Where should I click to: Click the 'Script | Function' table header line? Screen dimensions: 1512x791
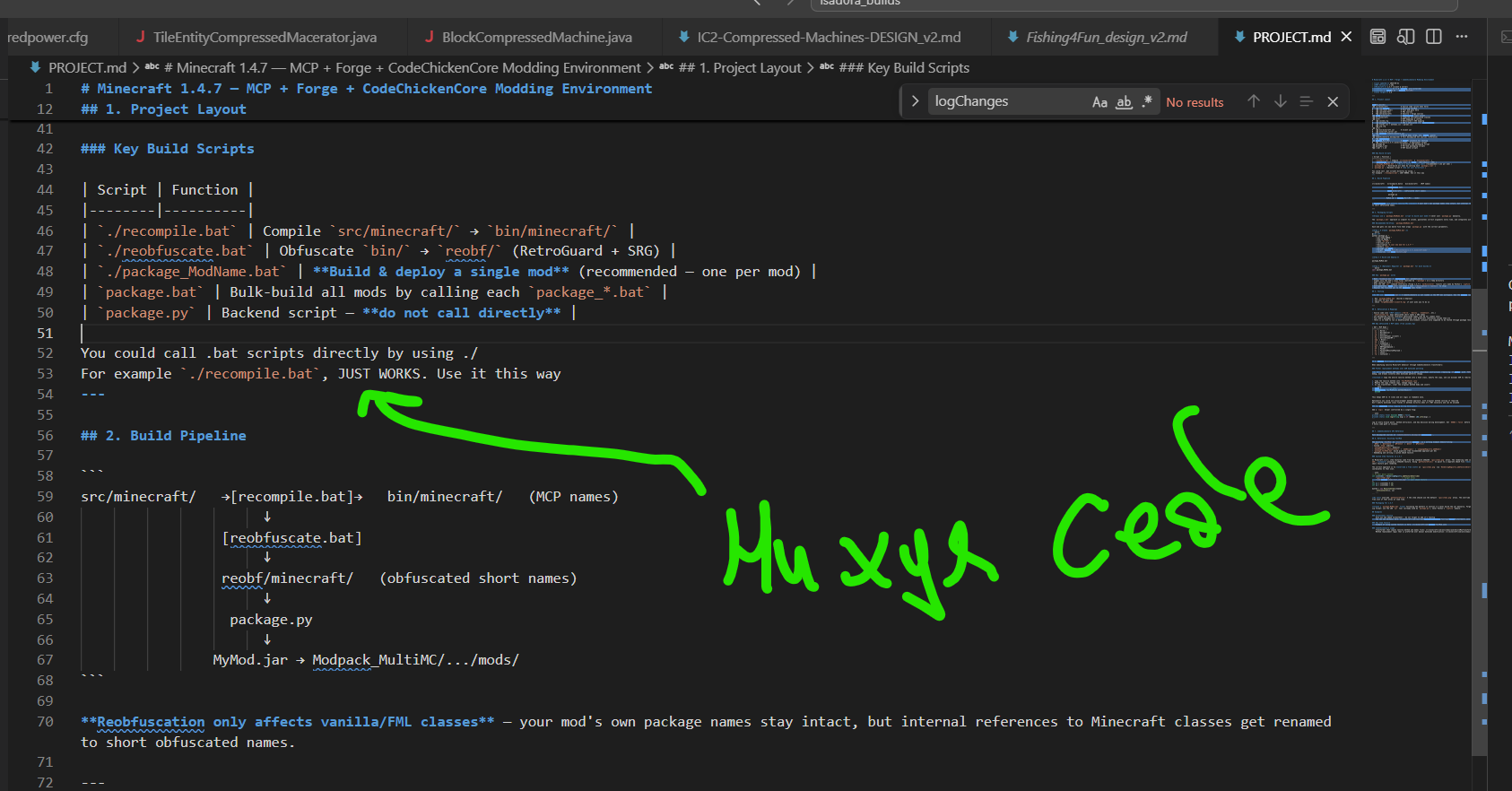pyautogui.click(x=168, y=190)
